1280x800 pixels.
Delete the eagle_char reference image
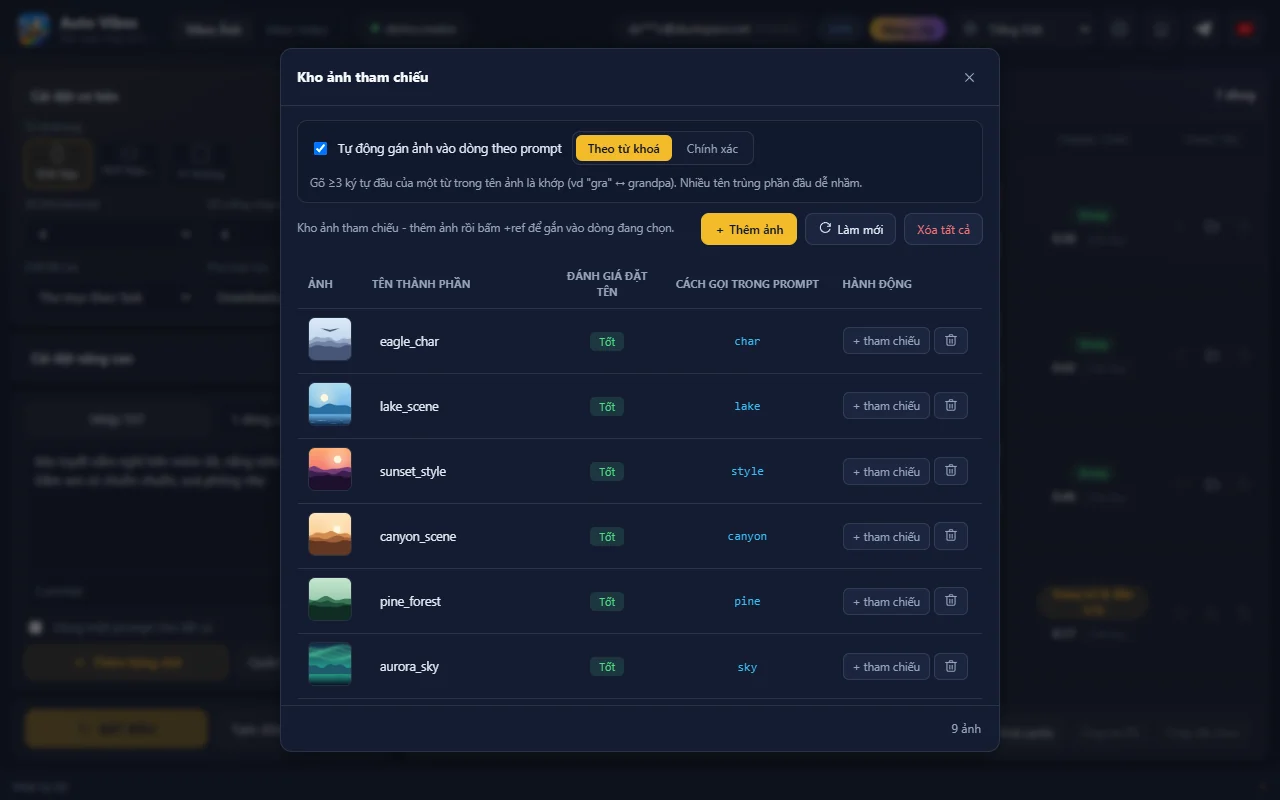(951, 341)
